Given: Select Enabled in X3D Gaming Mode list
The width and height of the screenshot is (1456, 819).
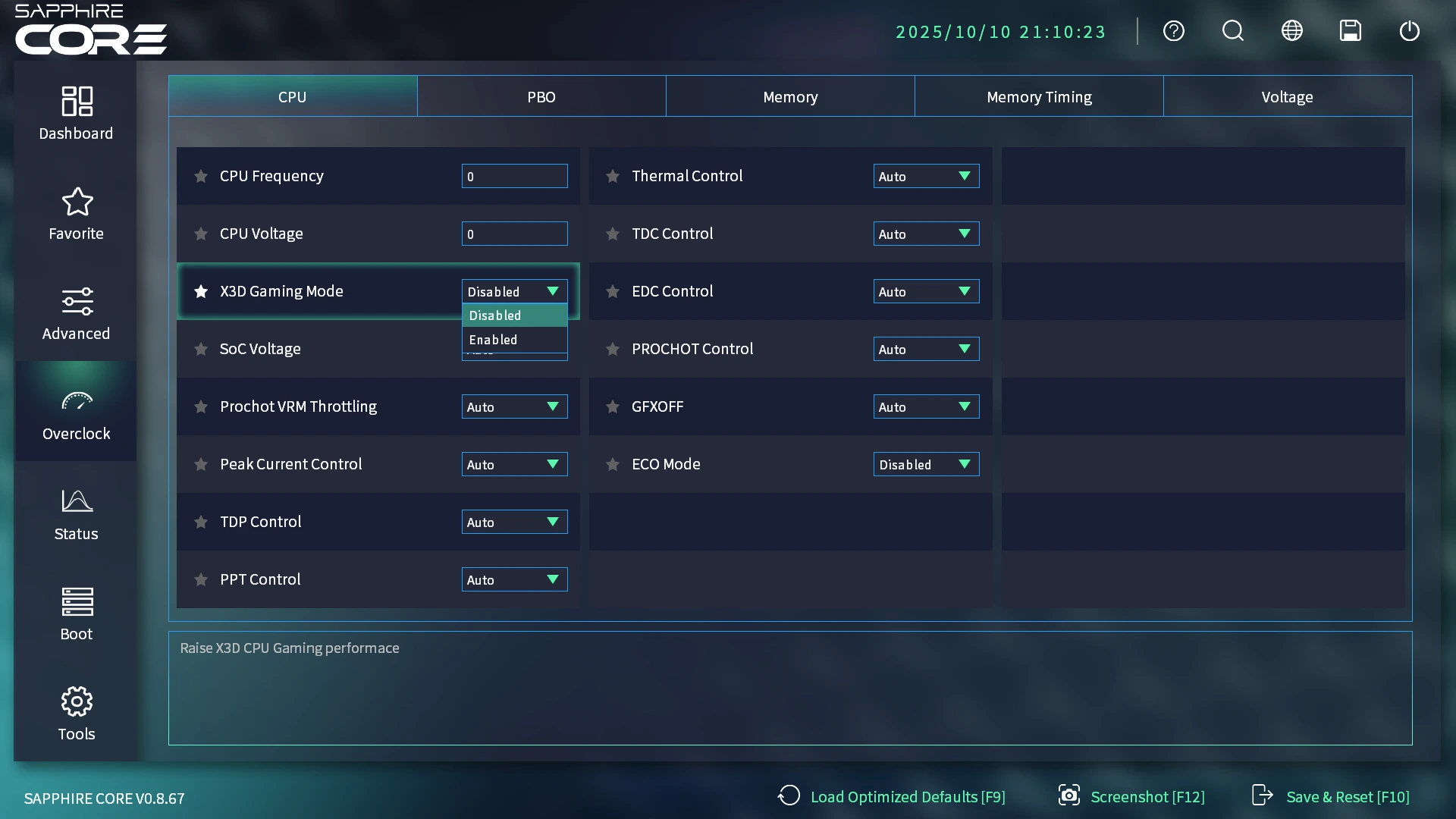Looking at the screenshot, I should point(514,340).
